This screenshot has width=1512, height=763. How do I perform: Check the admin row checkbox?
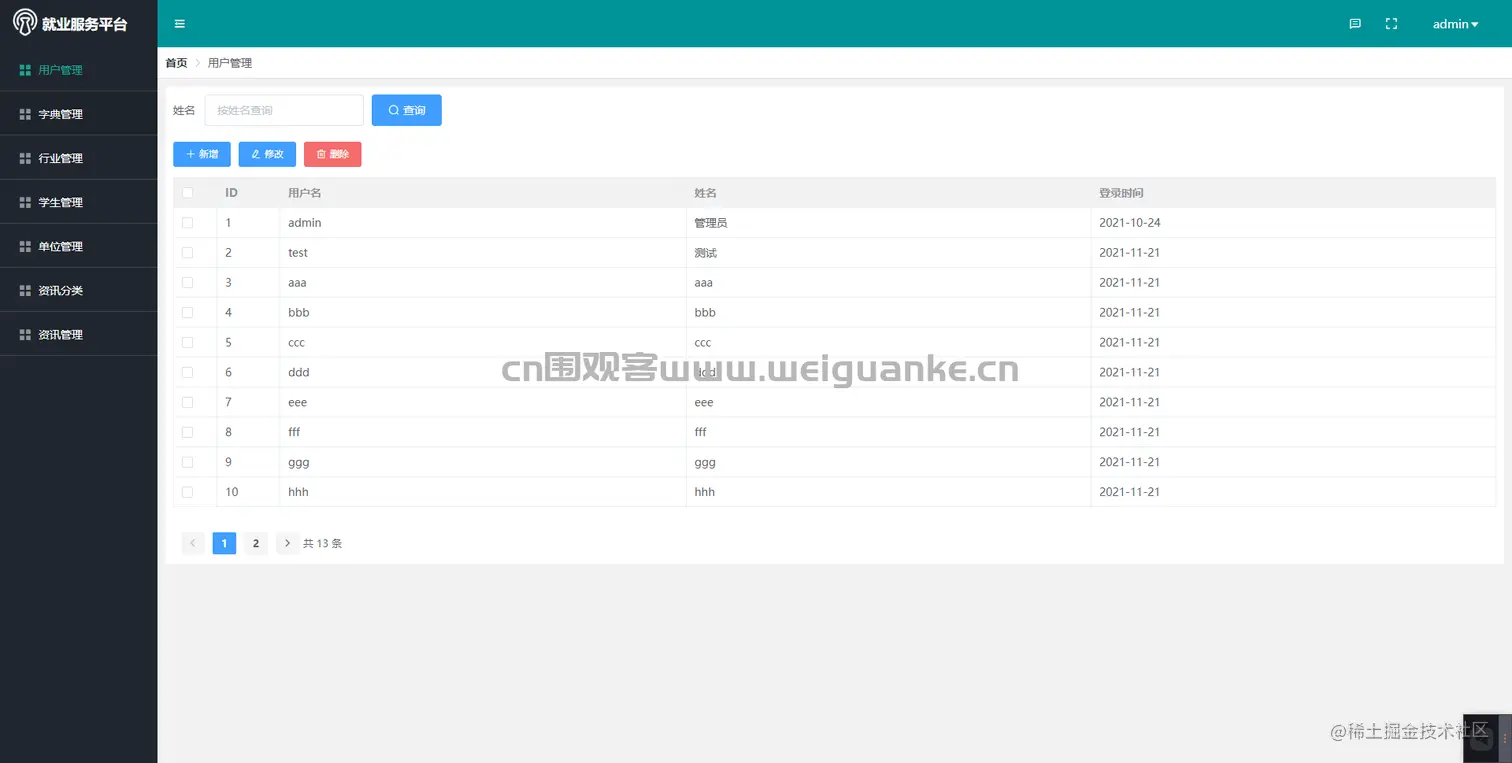click(x=187, y=222)
